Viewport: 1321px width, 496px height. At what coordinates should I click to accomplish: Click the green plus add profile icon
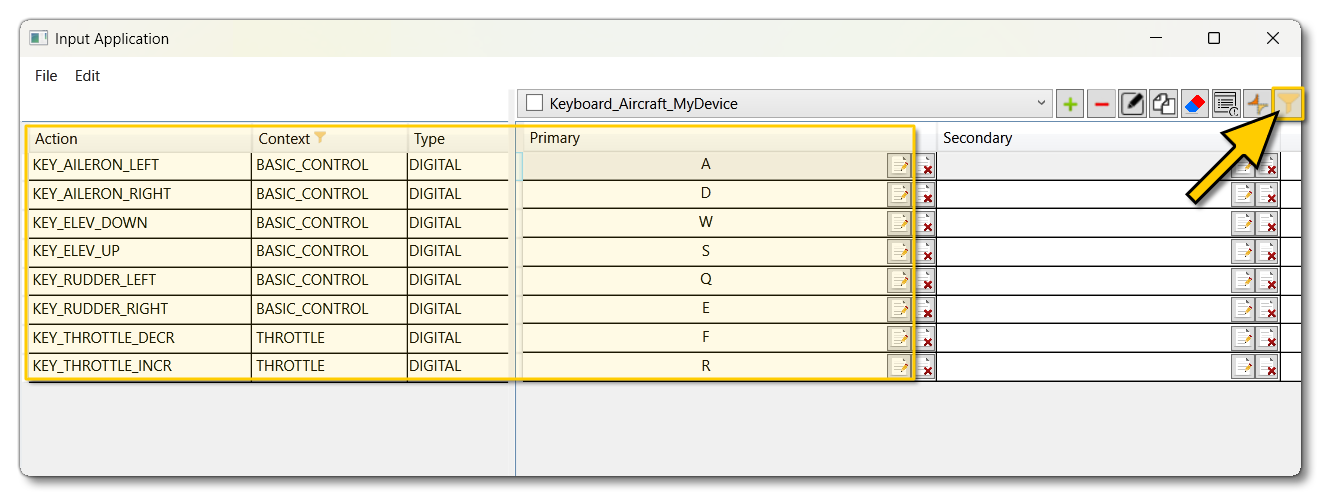click(x=1070, y=103)
